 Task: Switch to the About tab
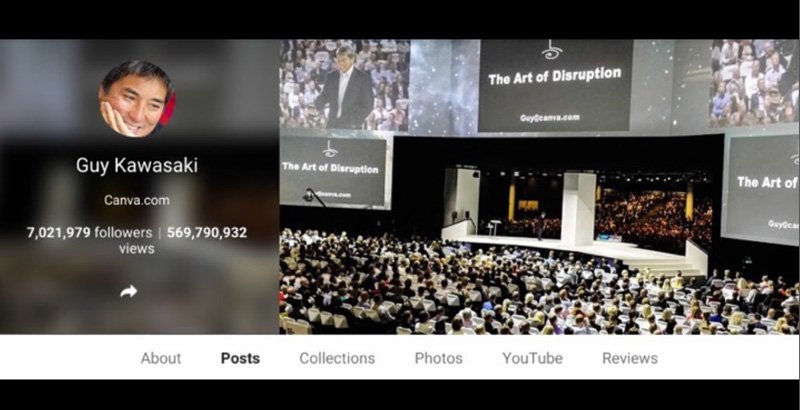pos(161,358)
